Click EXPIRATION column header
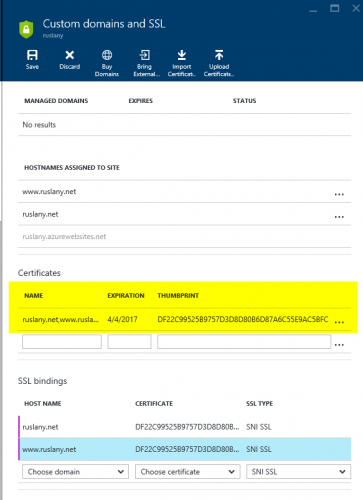The width and height of the screenshot is (363, 500). pyautogui.click(x=126, y=296)
